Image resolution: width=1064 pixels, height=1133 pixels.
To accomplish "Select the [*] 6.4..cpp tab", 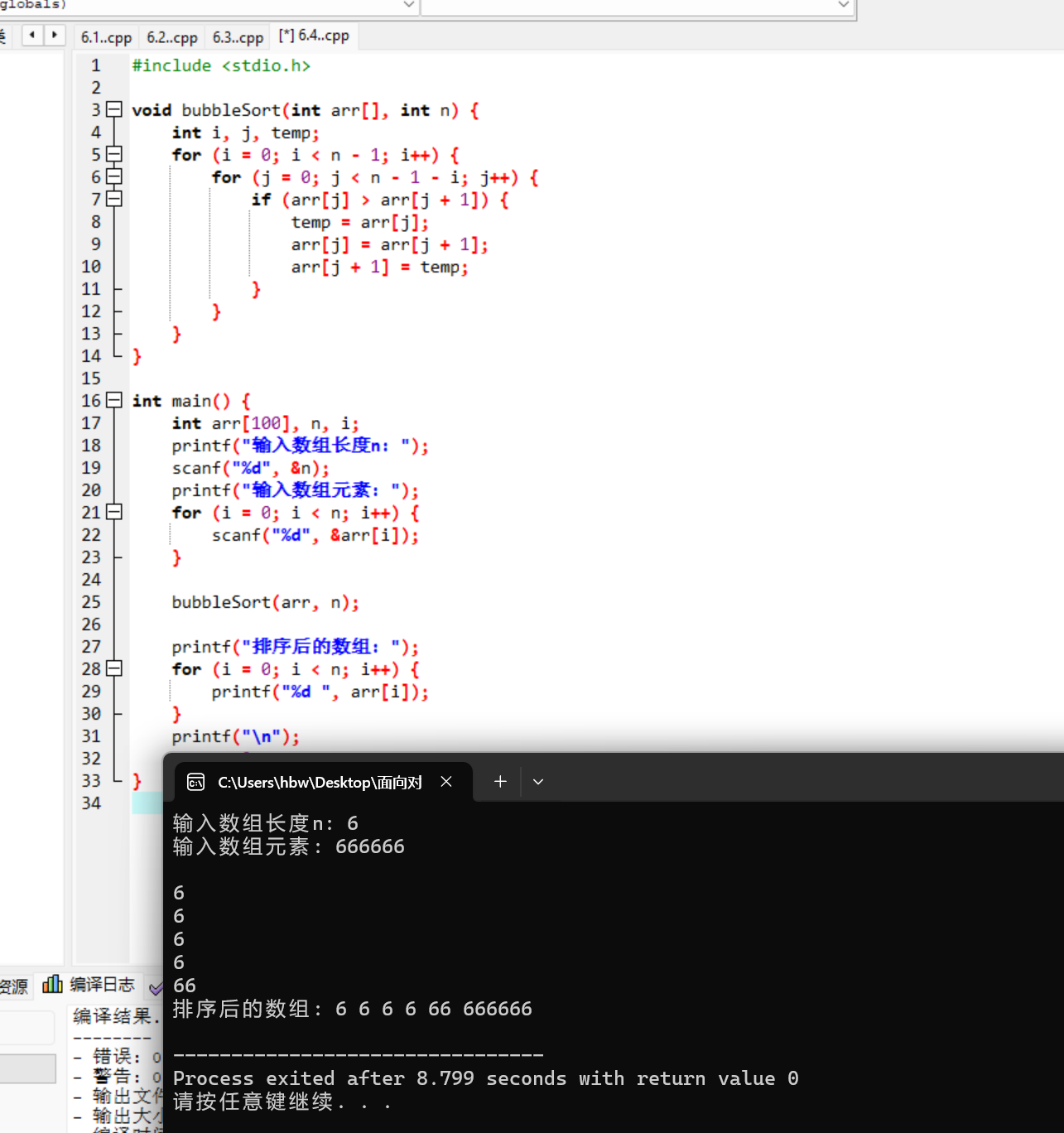I will point(314,36).
